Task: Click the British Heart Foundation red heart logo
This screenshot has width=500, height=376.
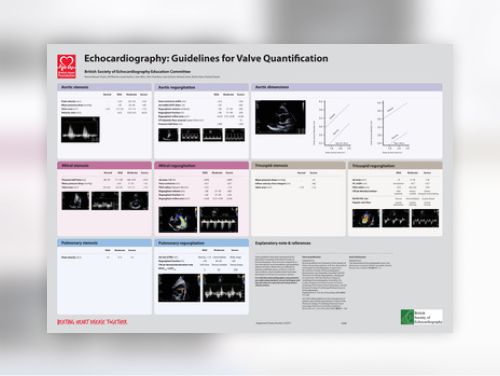Action: click(x=67, y=66)
